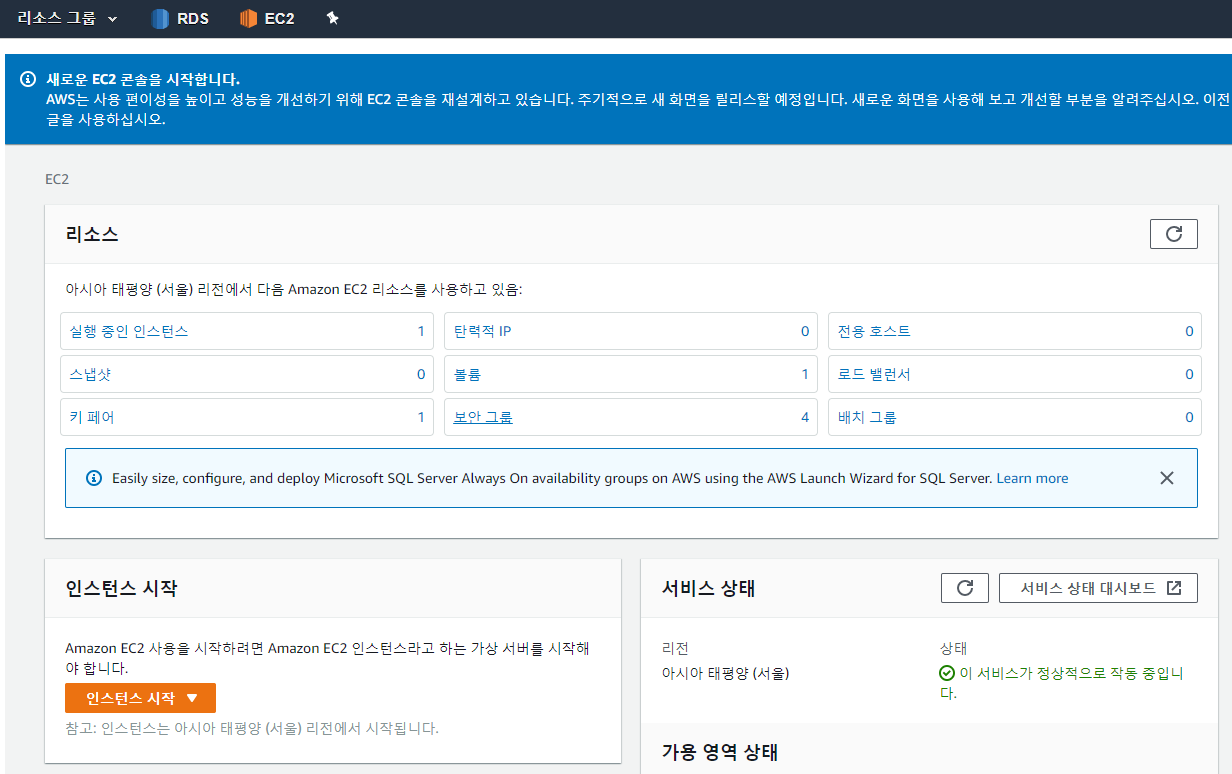The image size is (1232, 774).
Task: Open the 전용 호스트 resource link
Action: click(875, 331)
